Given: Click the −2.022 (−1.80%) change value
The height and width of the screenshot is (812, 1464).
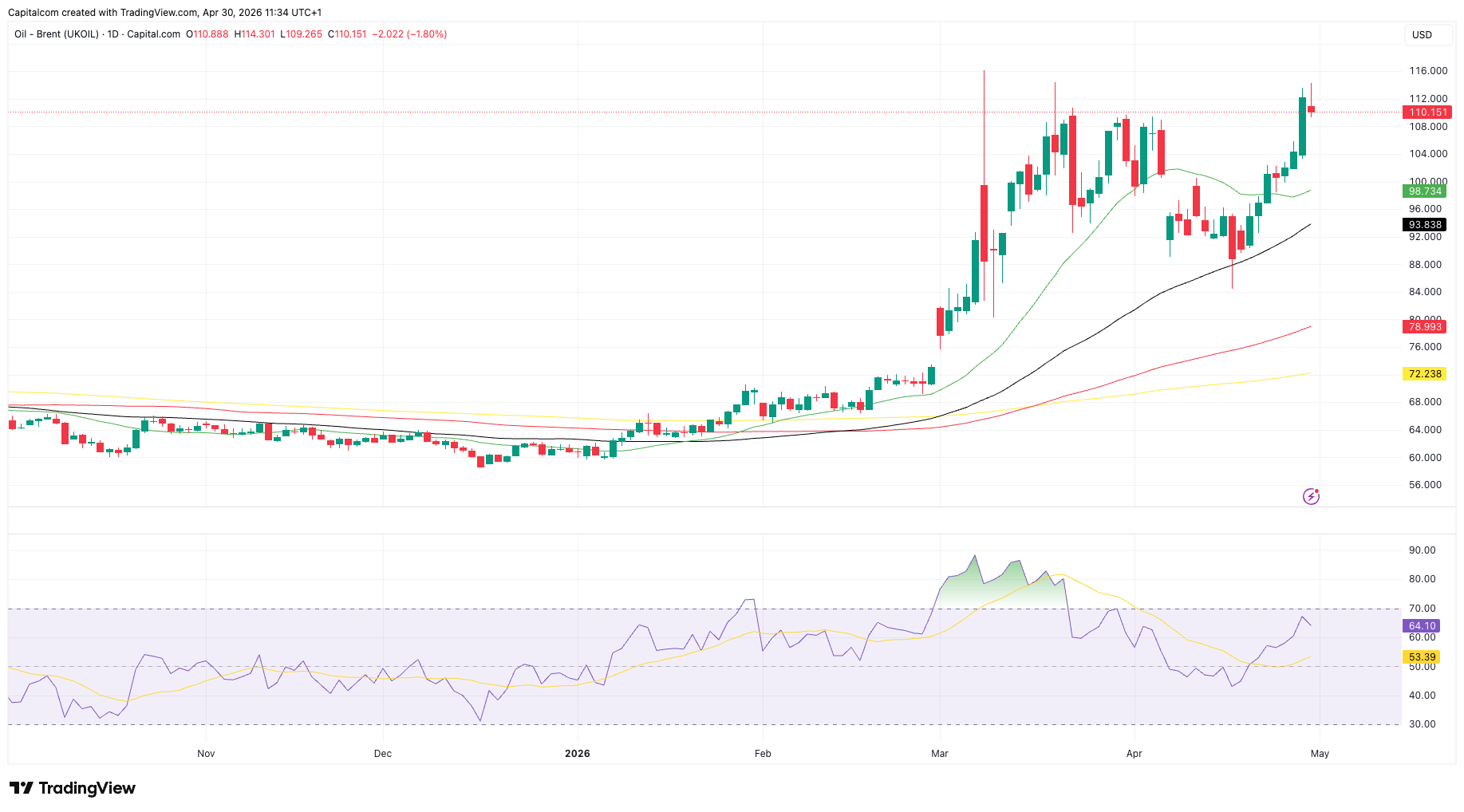Looking at the screenshot, I should tap(409, 34).
